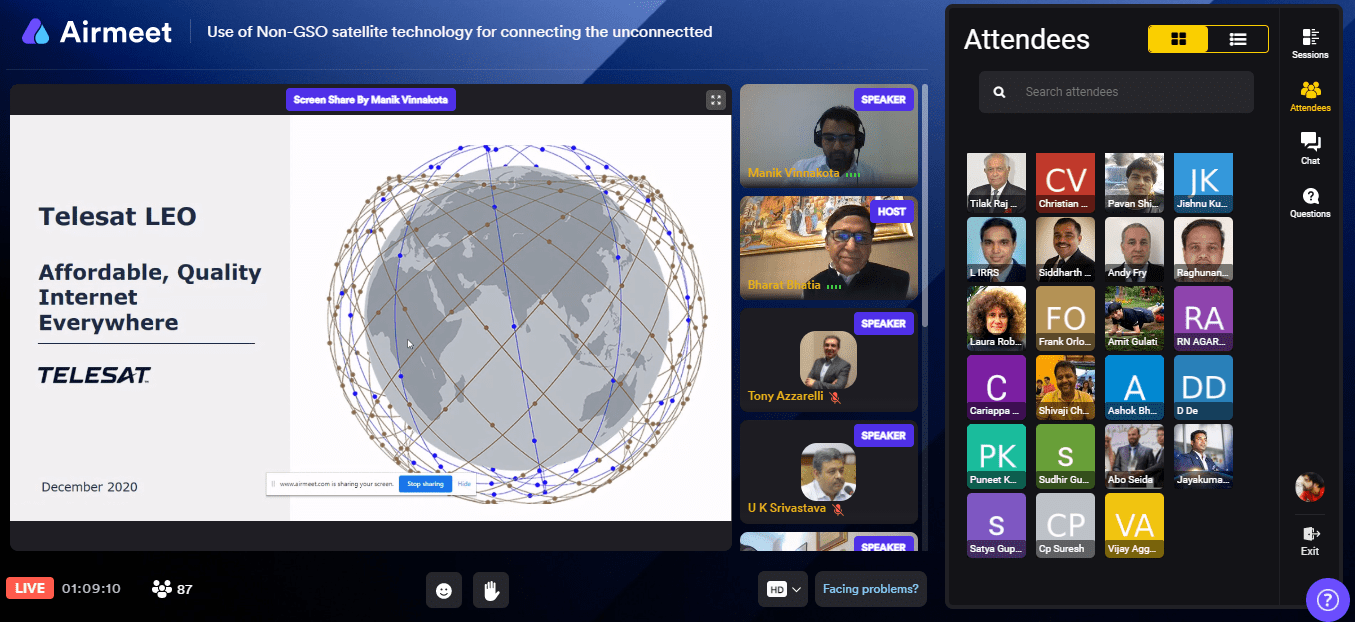Open attendee Cp Suresh CP card

(1065, 525)
